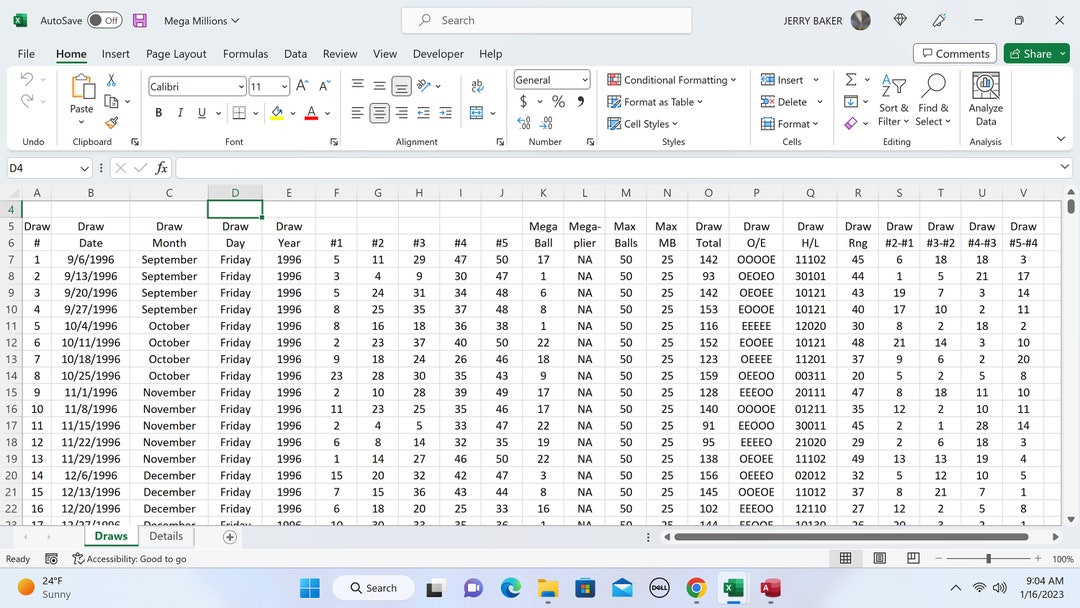Screen dimensions: 1080x608
Task: Toggle Italic formatting
Action: [x=180, y=113]
